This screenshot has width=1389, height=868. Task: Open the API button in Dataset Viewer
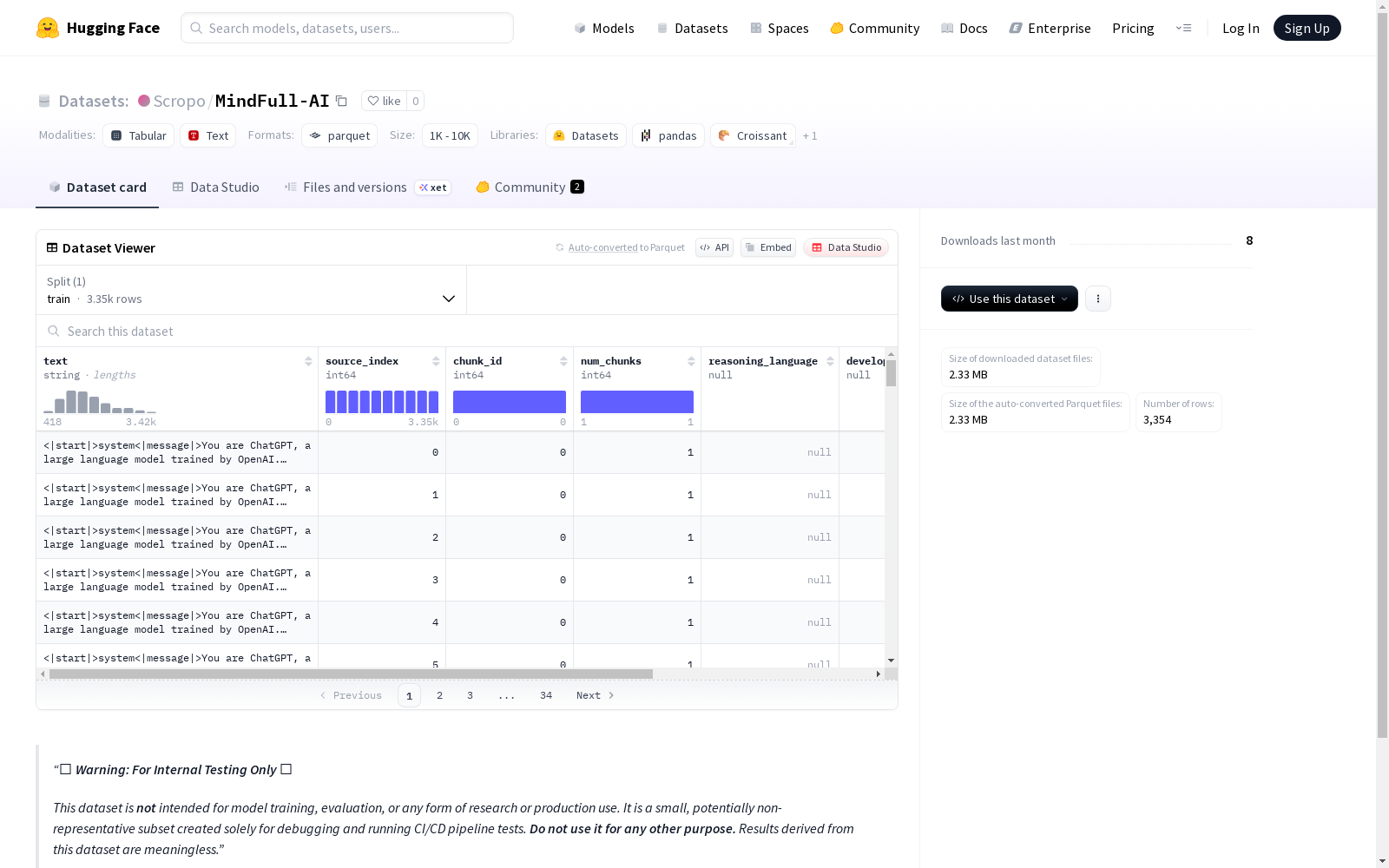pyautogui.click(x=714, y=247)
